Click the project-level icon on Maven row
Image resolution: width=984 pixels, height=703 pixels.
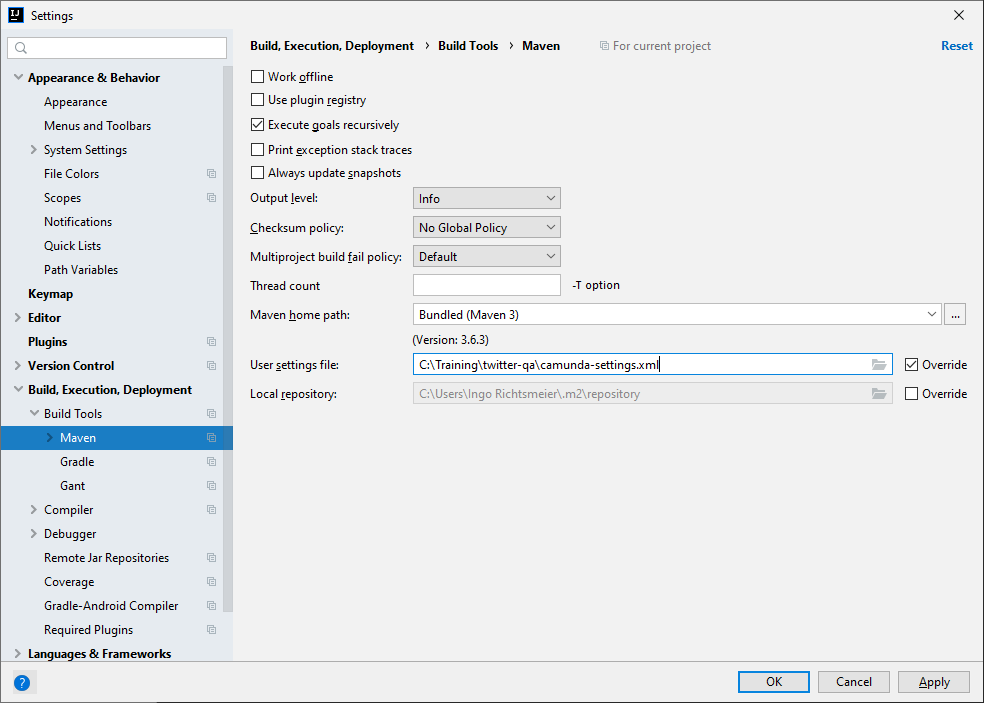[x=211, y=437]
